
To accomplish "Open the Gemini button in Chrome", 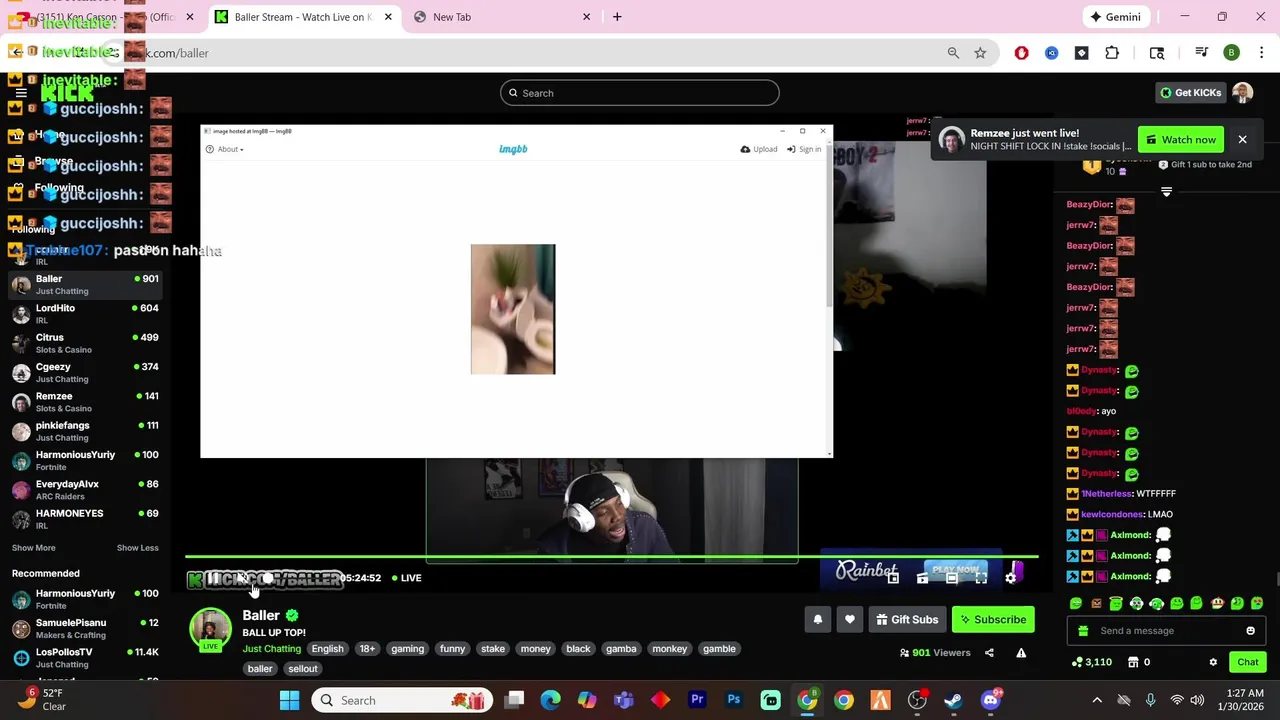I will [x=1119, y=17].
